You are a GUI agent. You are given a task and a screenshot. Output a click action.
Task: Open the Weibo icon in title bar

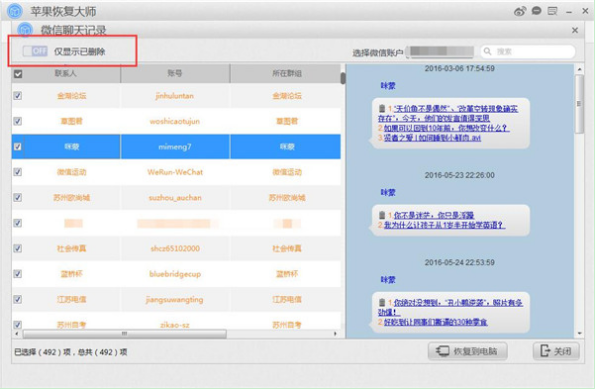pos(520,11)
